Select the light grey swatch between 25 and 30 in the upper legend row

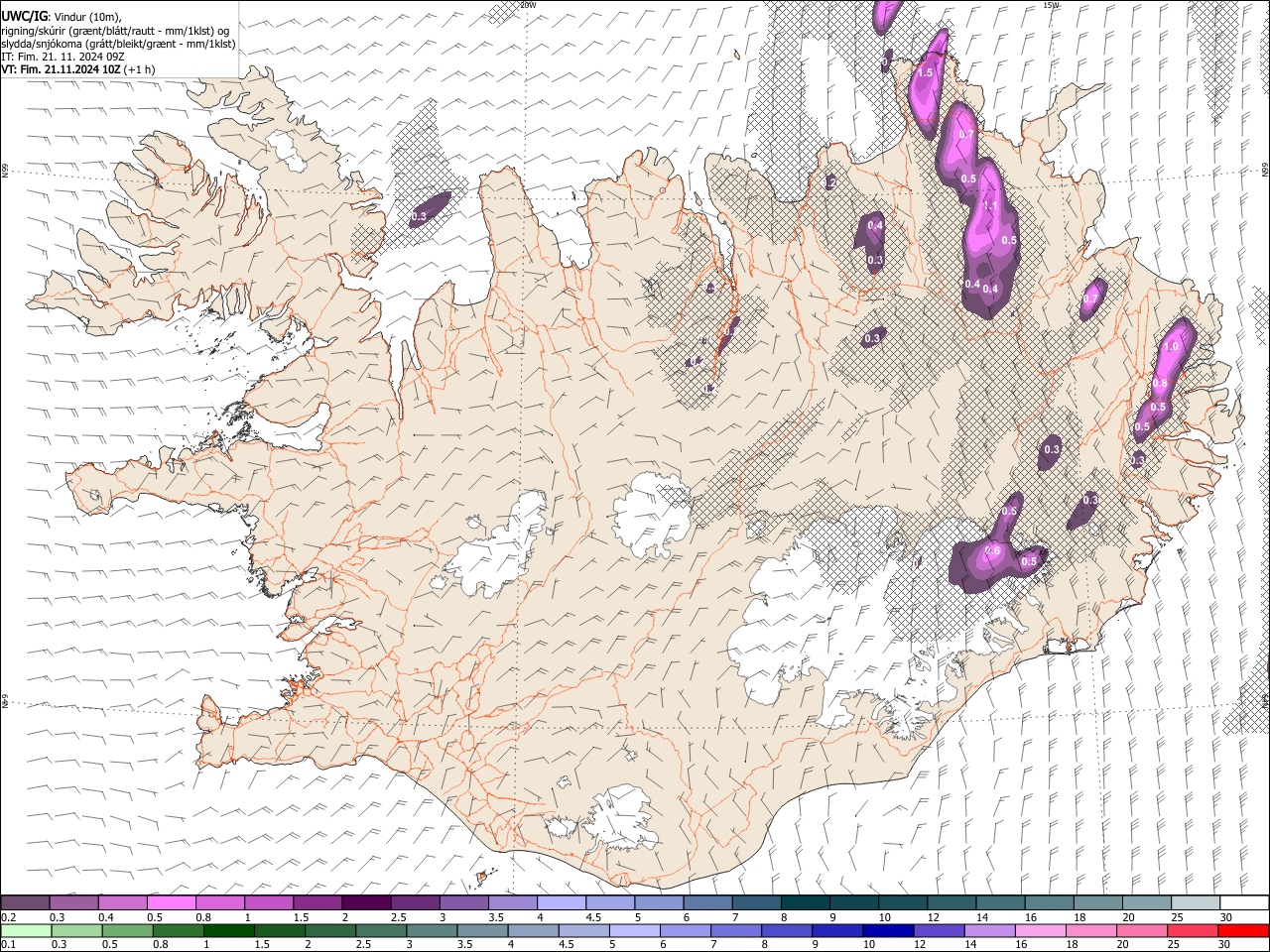tap(1194, 902)
